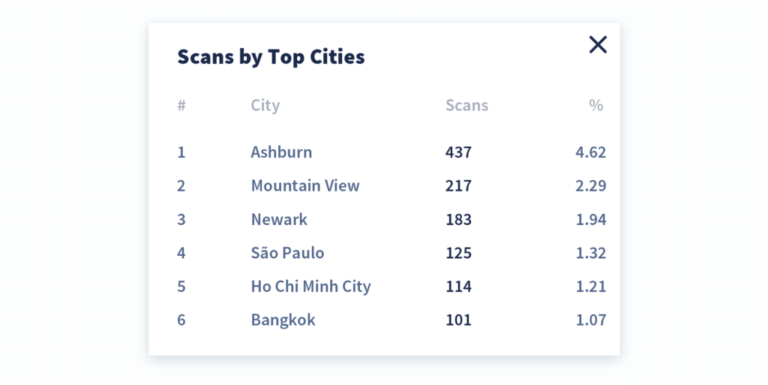Click the Bangkok city name

[x=283, y=320]
